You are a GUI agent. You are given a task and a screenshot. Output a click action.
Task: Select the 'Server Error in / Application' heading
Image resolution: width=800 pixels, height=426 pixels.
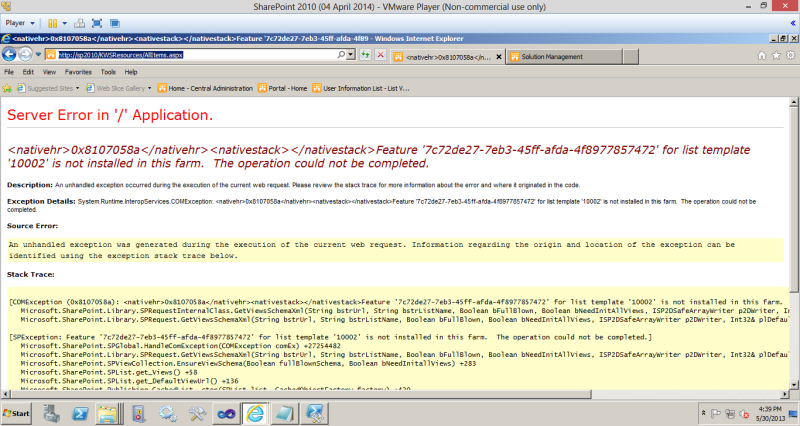point(110,115)
